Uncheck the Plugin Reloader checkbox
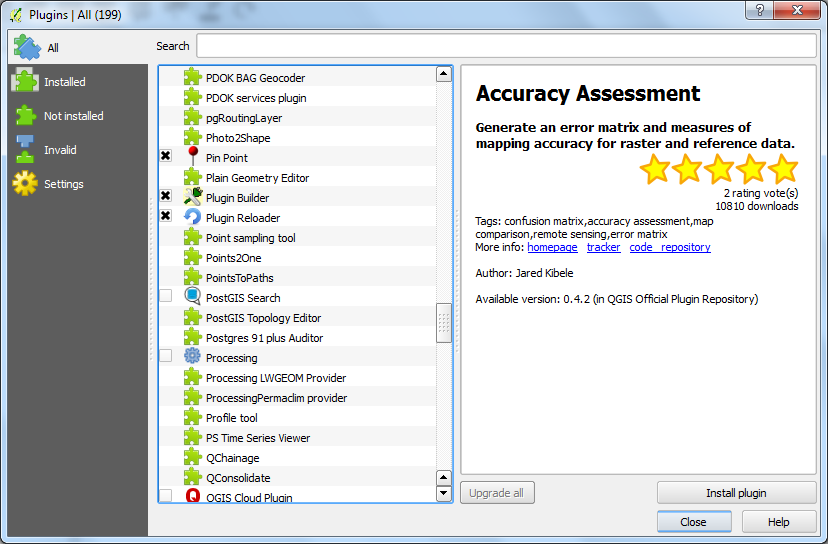The width and height of the screenshot is (828, 544). (x=166, y=215)
